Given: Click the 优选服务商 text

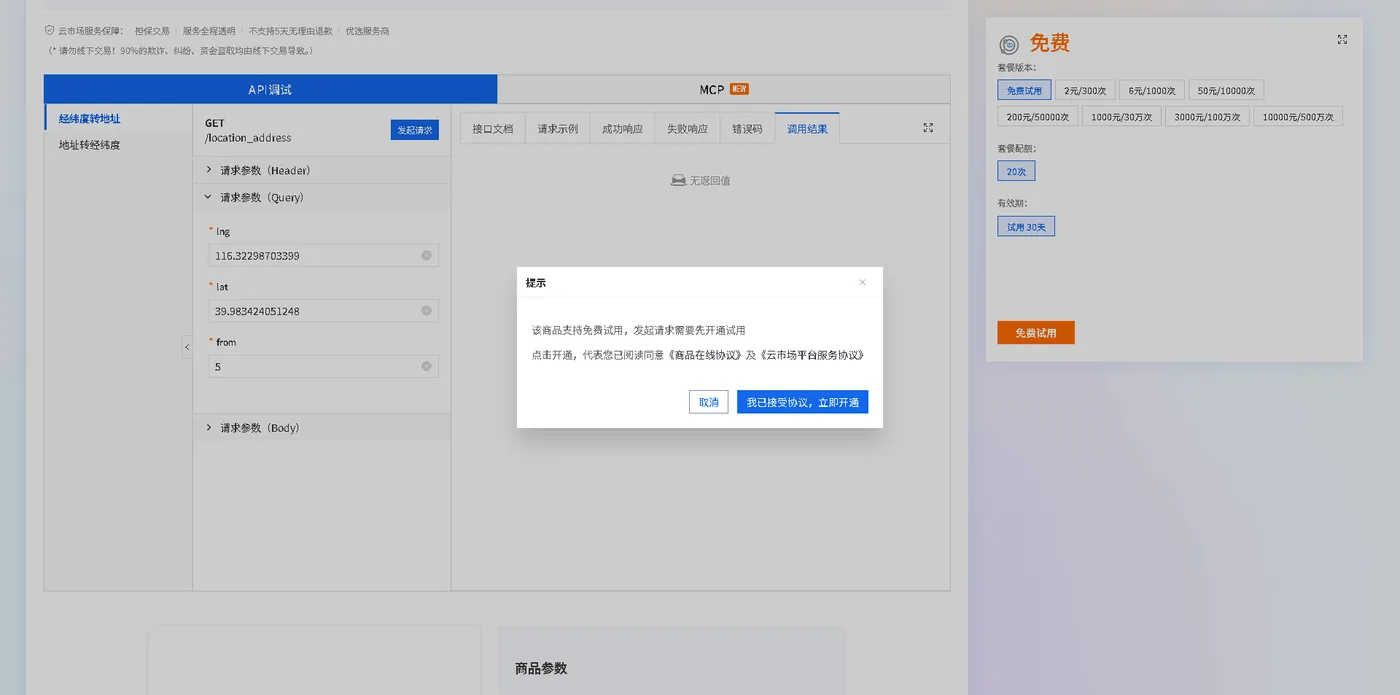Looking at the screenshot, I should click(x=367, y=31).
